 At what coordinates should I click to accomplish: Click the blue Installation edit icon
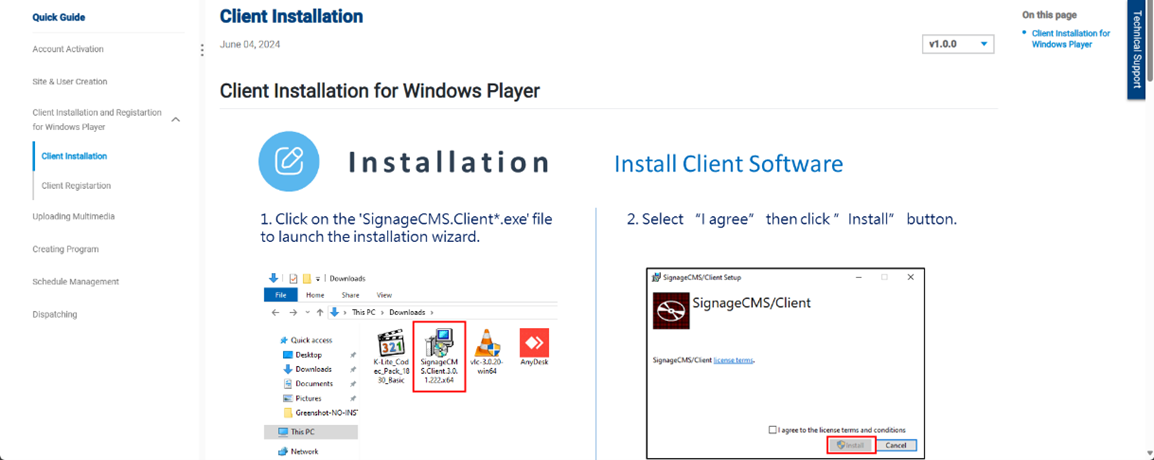click(288, 161)
